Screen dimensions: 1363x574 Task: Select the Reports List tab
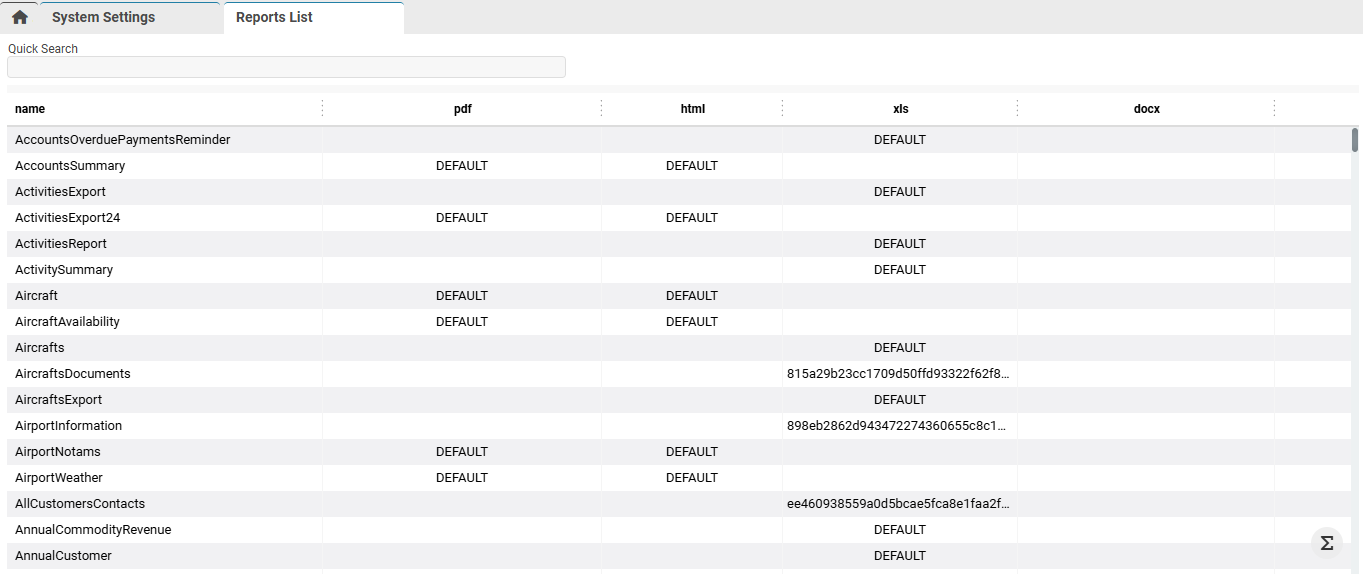coord(274,17)
